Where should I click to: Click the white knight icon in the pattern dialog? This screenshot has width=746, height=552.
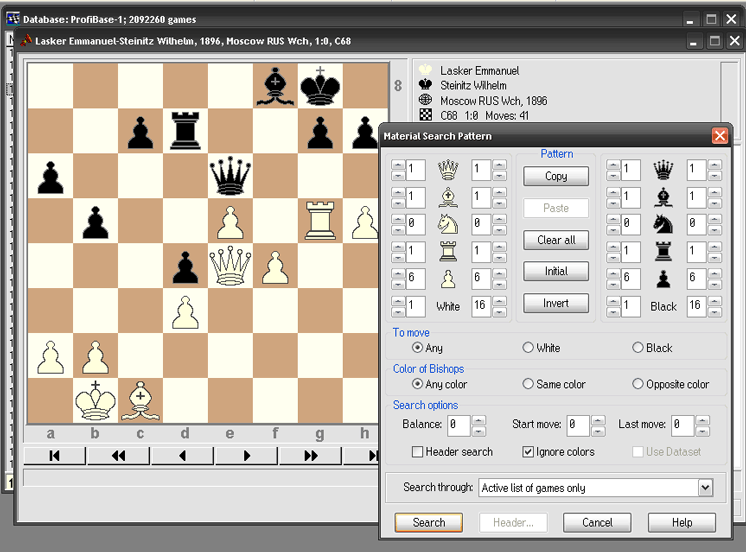pyautogui.click(x=448, y=224)
